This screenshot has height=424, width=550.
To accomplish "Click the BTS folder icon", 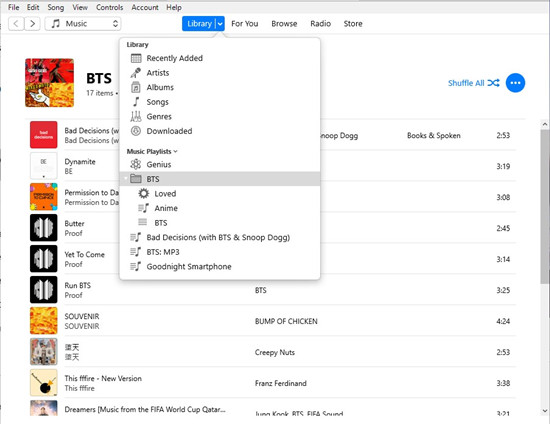I will 136,179.
